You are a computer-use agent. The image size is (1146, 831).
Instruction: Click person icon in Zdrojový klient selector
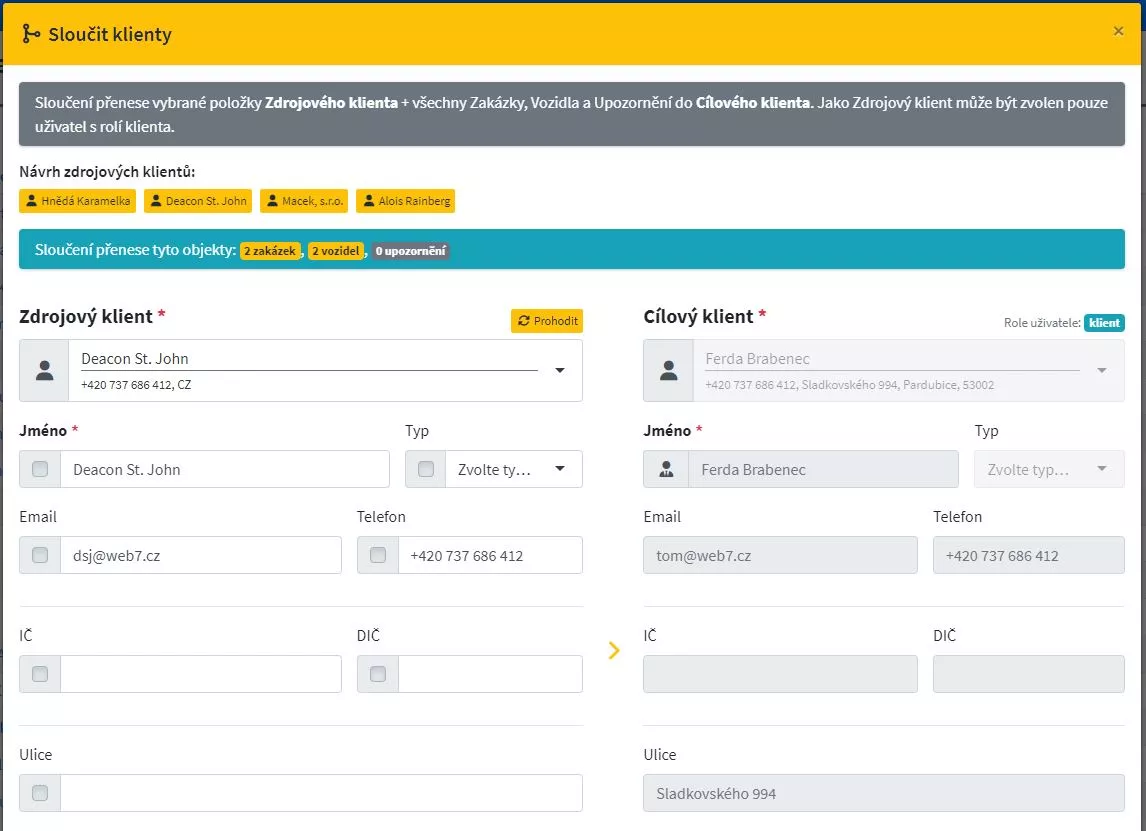click(x=45, y=371)
